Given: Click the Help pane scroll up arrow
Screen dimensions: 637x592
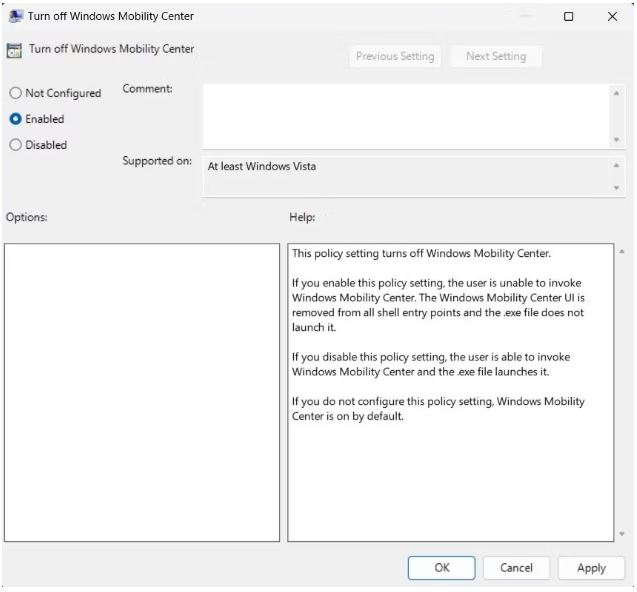Looking at the screenshot, I should tap(622, 252).
